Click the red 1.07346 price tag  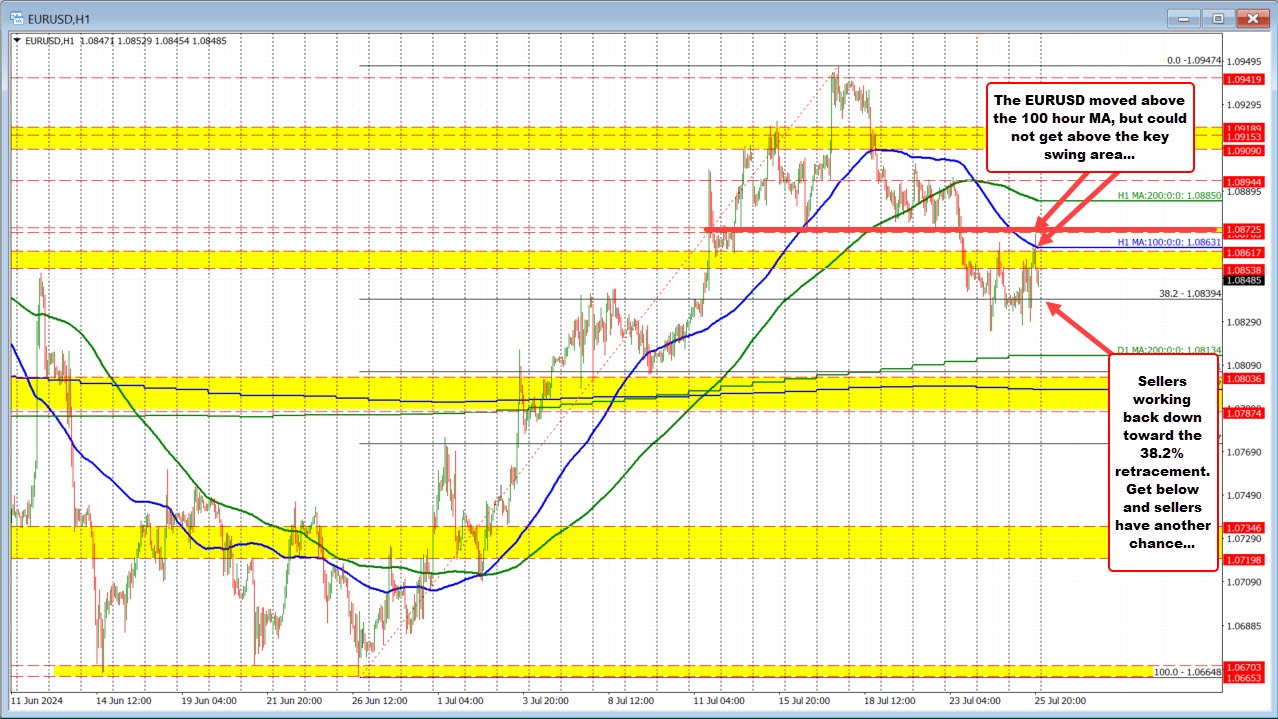(x=1242, y=526)
